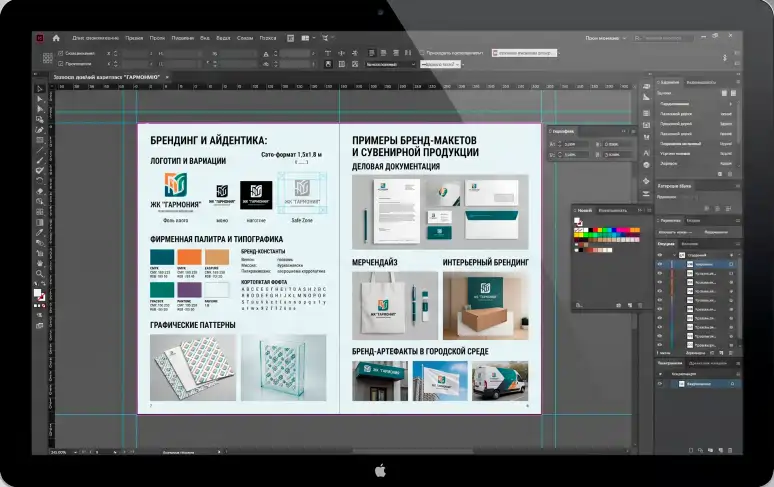The height and width of the screenshot is (487, 774).
Task: Open the zoom level dropdown in the status bar
Action: coord(75,451)
